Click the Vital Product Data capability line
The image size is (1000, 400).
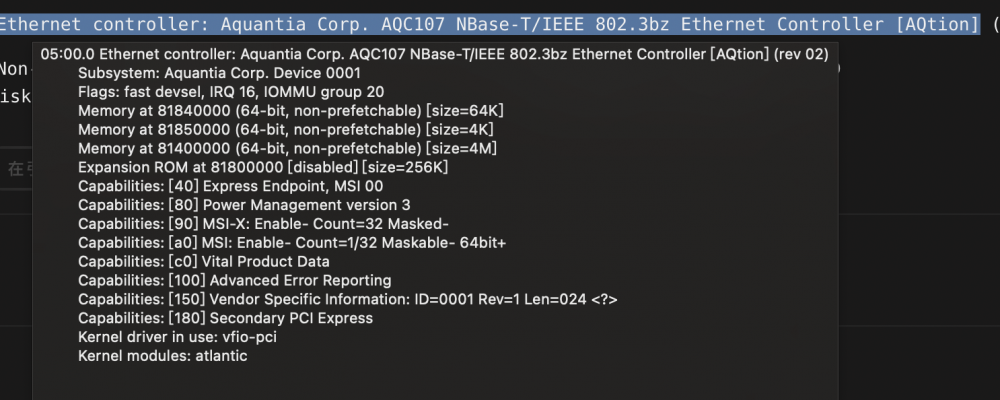204,262
